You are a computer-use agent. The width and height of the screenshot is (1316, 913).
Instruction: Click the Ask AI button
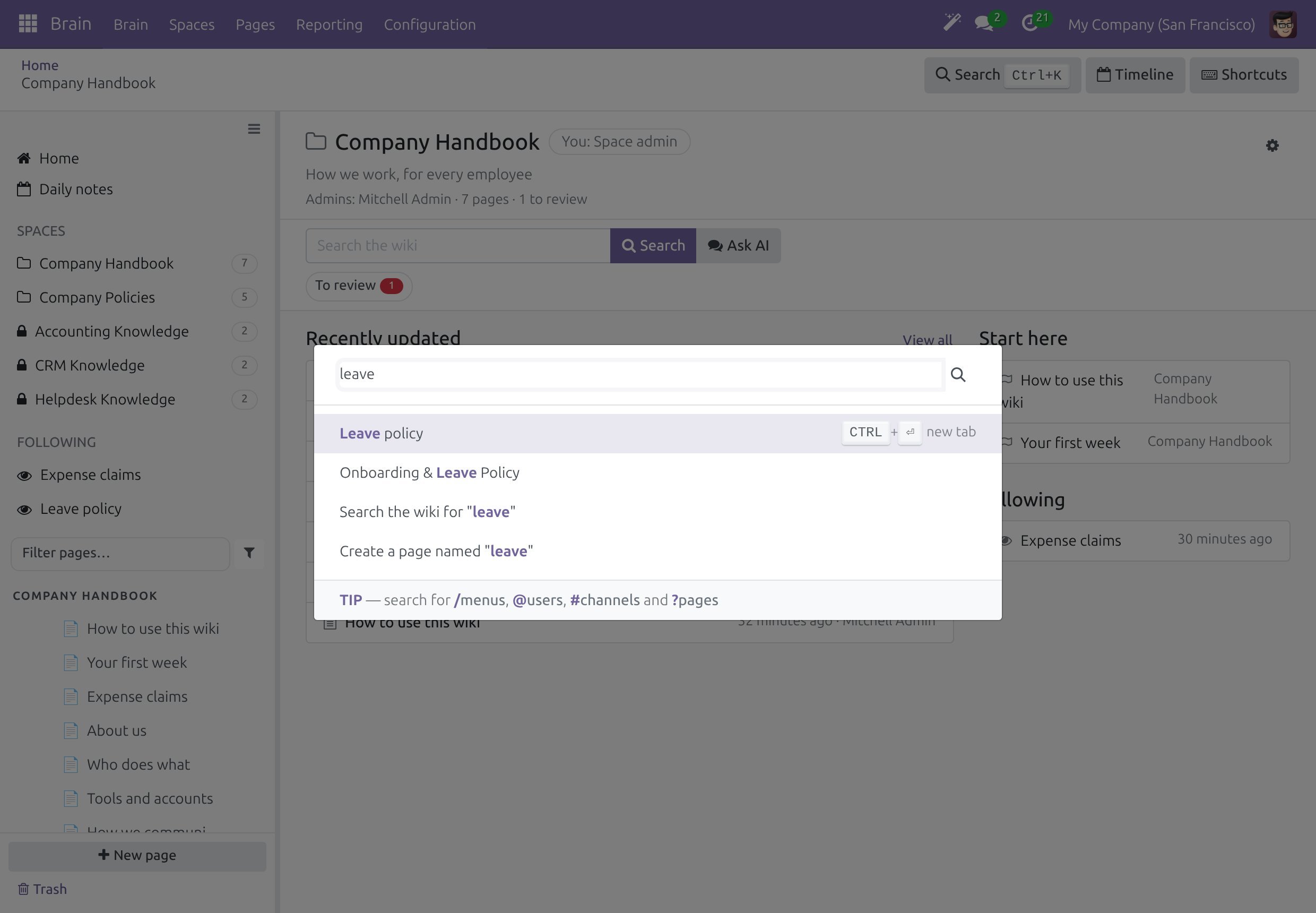[x=738, y=245]
